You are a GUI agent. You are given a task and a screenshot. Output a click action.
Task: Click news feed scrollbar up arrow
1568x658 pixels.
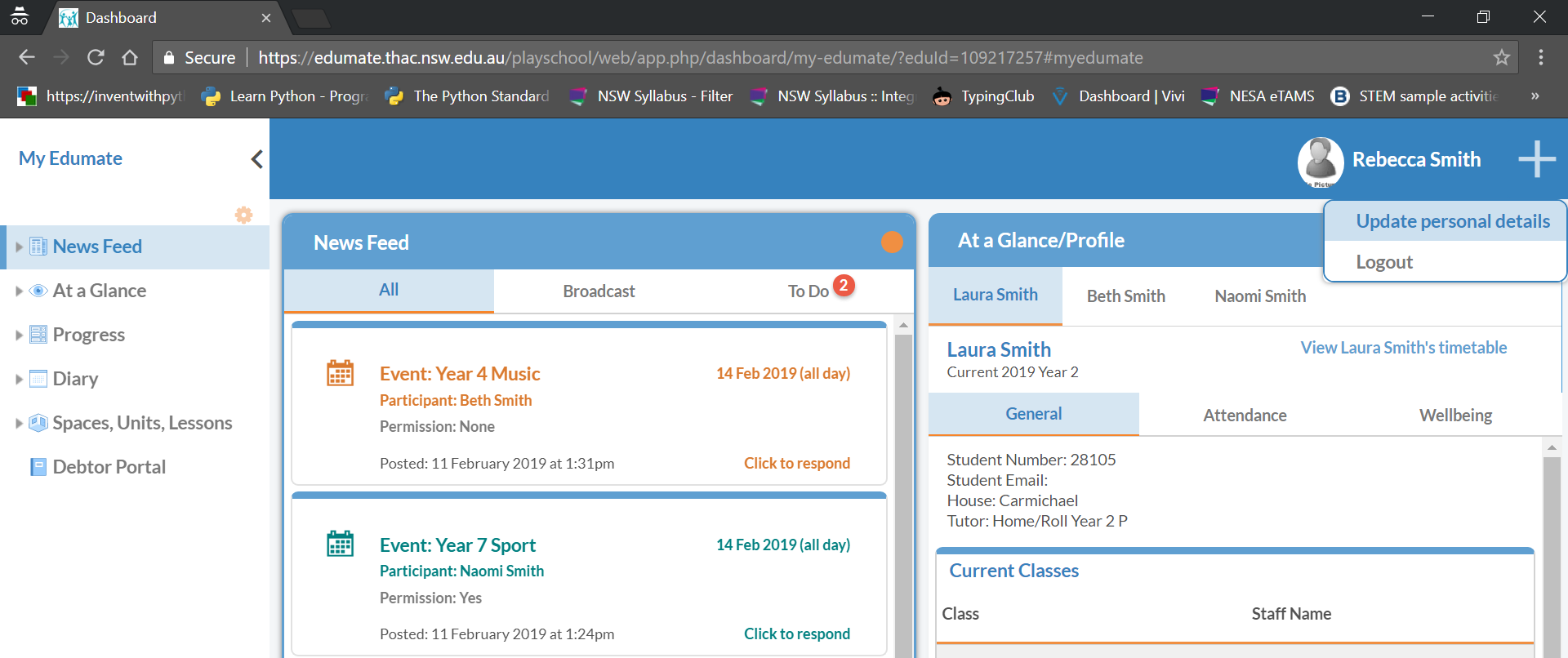903,325
